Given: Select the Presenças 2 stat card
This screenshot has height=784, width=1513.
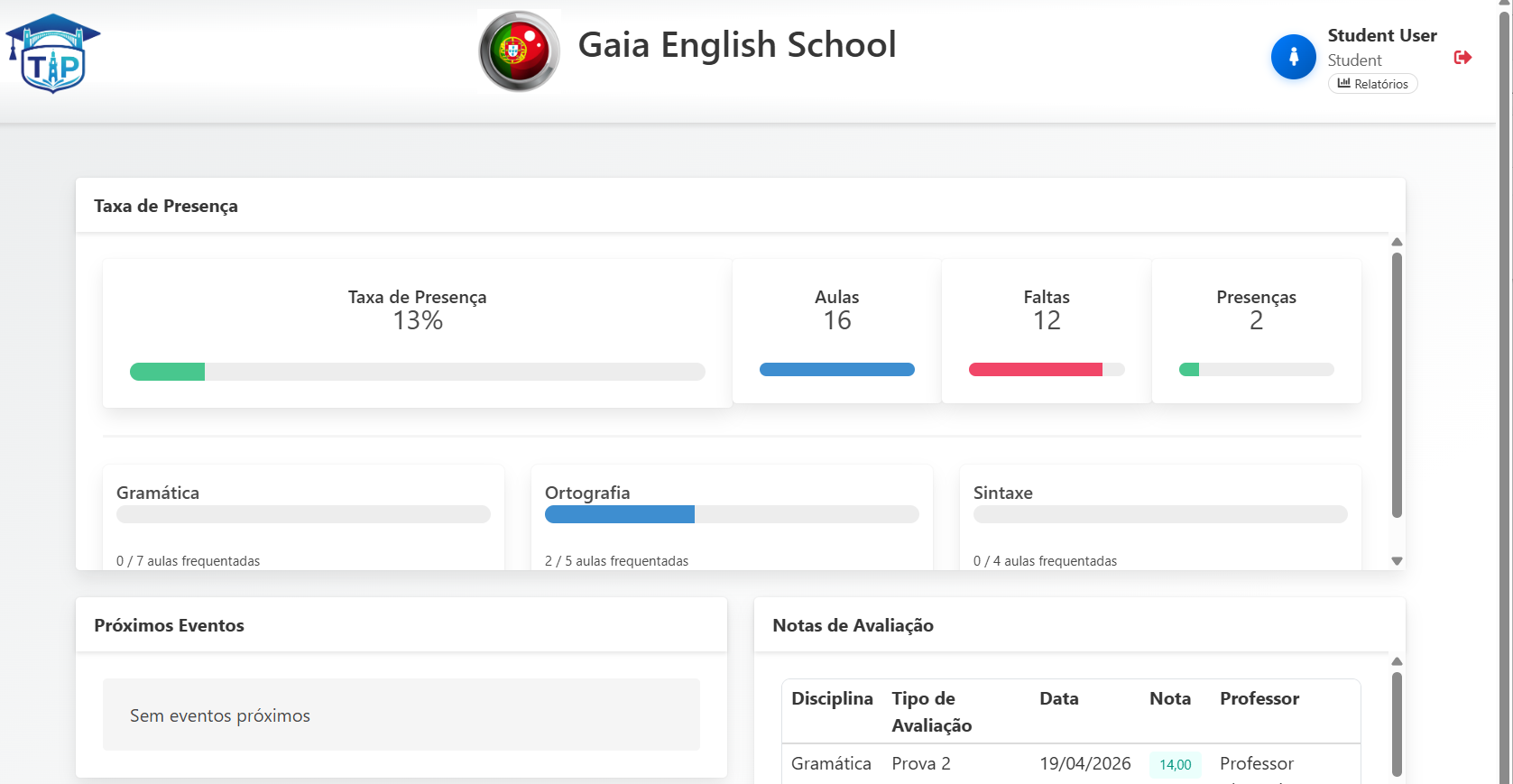Looking at the screenshot, I should point(1257,331).
